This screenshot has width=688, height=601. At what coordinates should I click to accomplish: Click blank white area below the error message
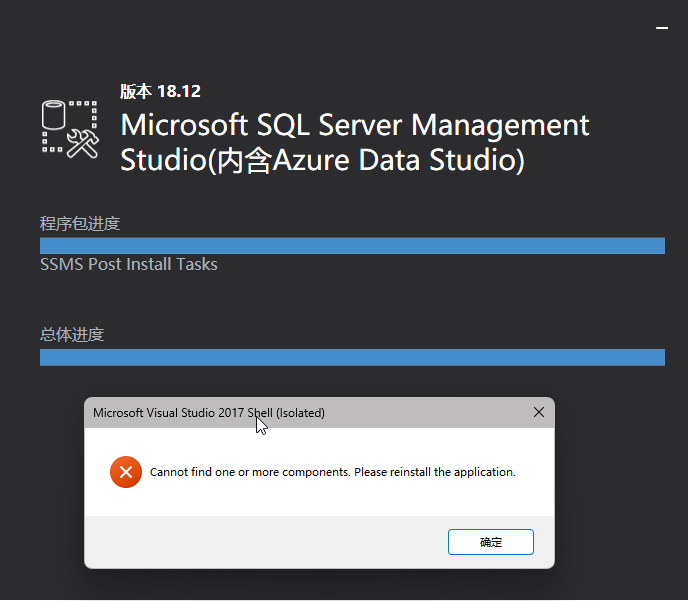[x=320, y=500]
